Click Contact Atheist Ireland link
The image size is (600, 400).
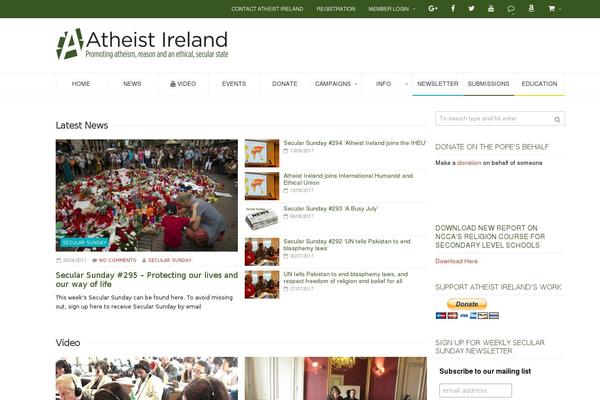[x=267, y=9]
